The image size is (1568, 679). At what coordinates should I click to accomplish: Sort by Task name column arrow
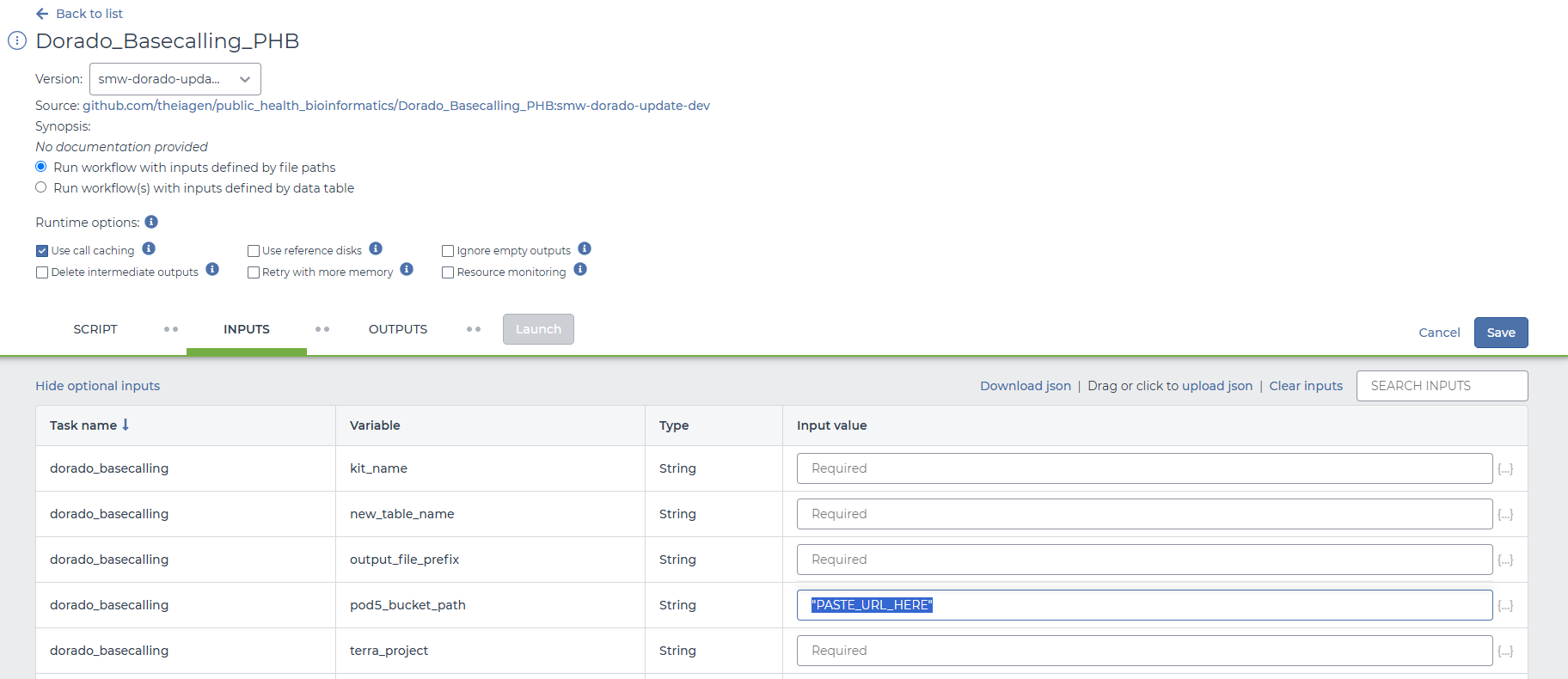tap(126, 425)
